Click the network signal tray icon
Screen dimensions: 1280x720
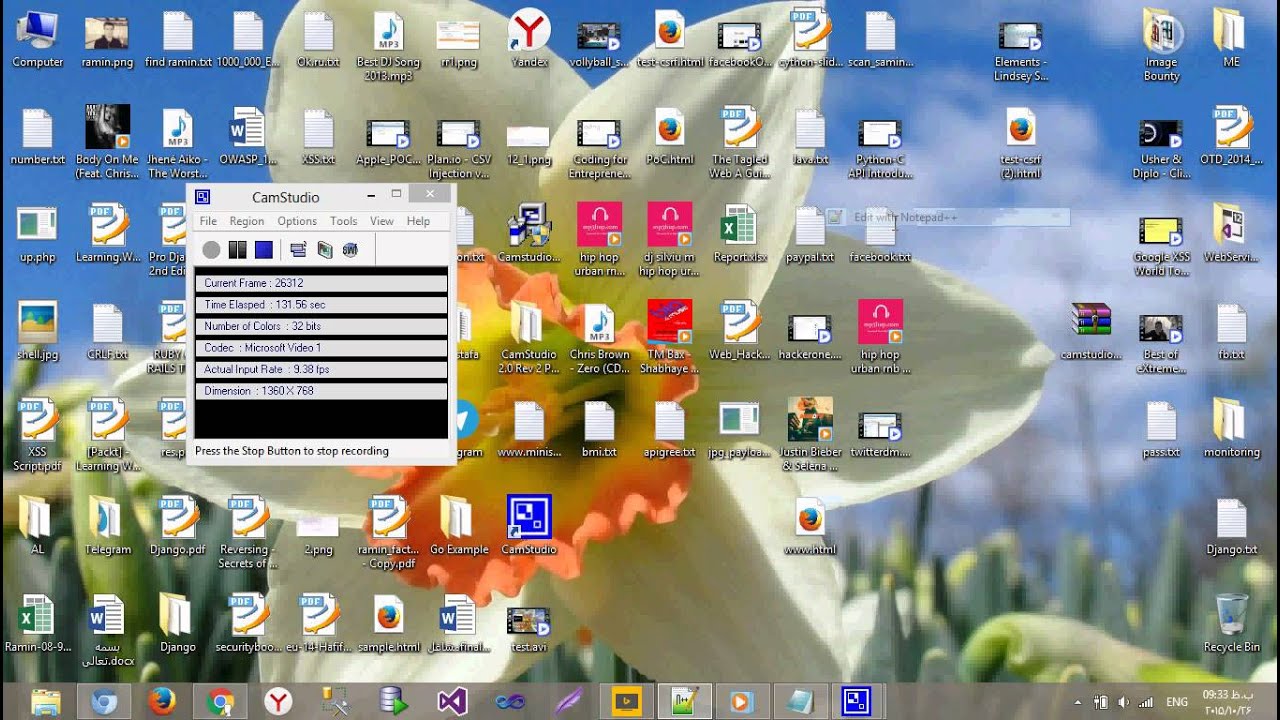(x=1146, y=702)
